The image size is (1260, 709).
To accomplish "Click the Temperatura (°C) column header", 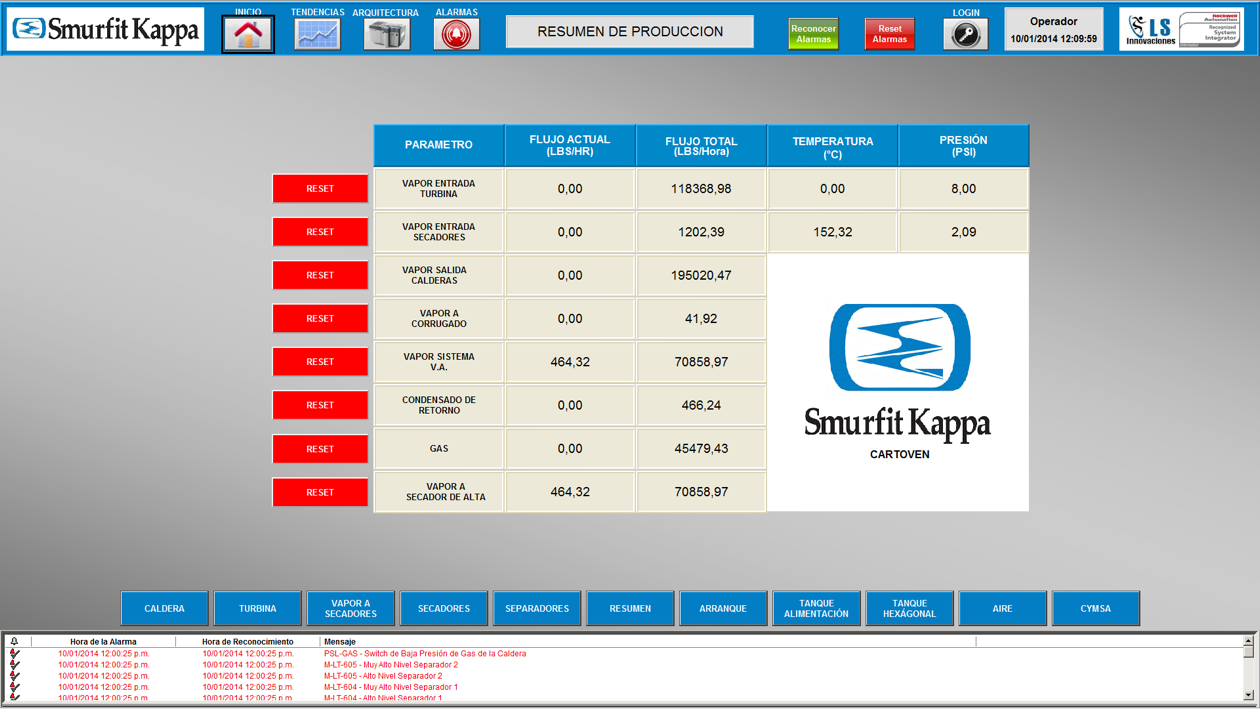I will 832,146.
